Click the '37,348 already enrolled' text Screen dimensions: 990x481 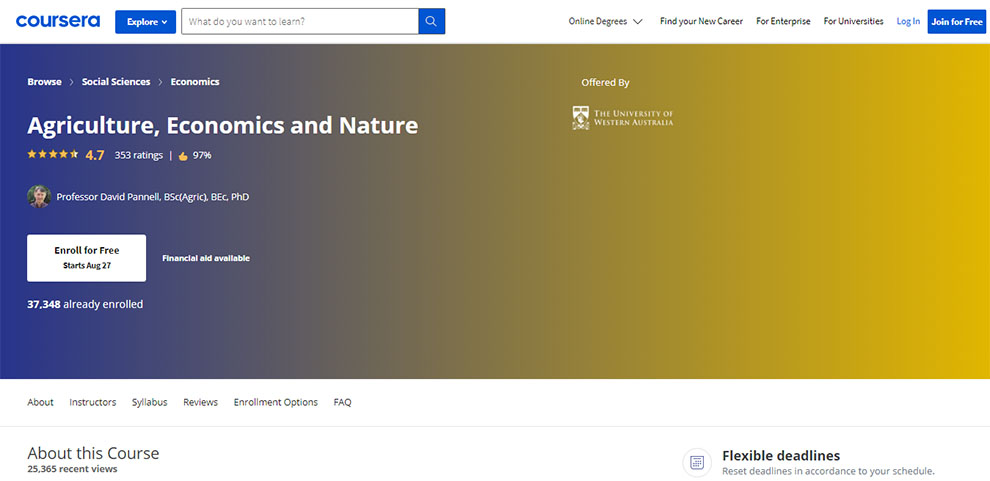85,304
